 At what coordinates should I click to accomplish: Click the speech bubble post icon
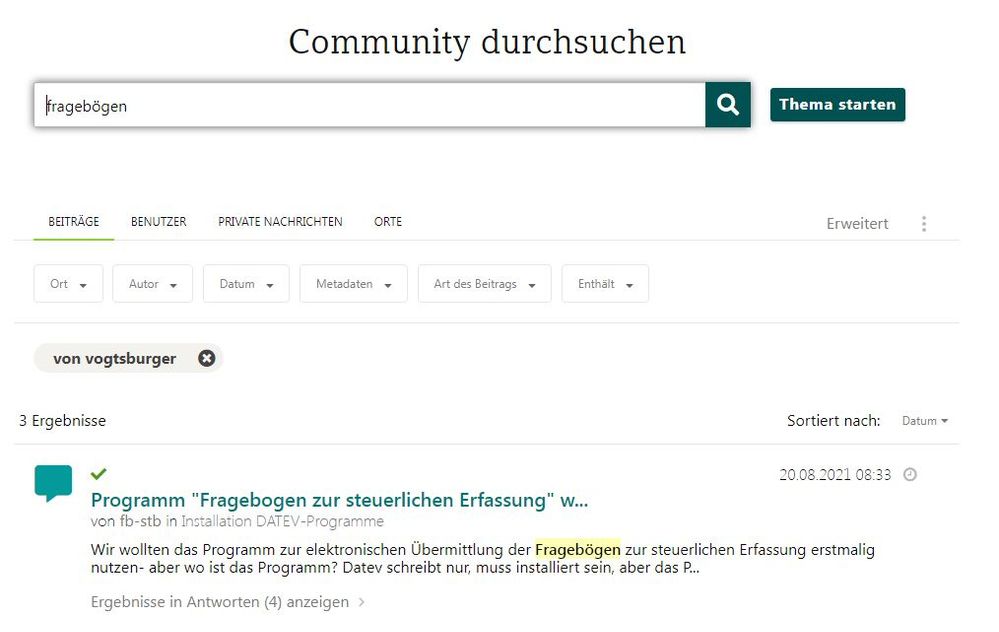coord(53,482)
